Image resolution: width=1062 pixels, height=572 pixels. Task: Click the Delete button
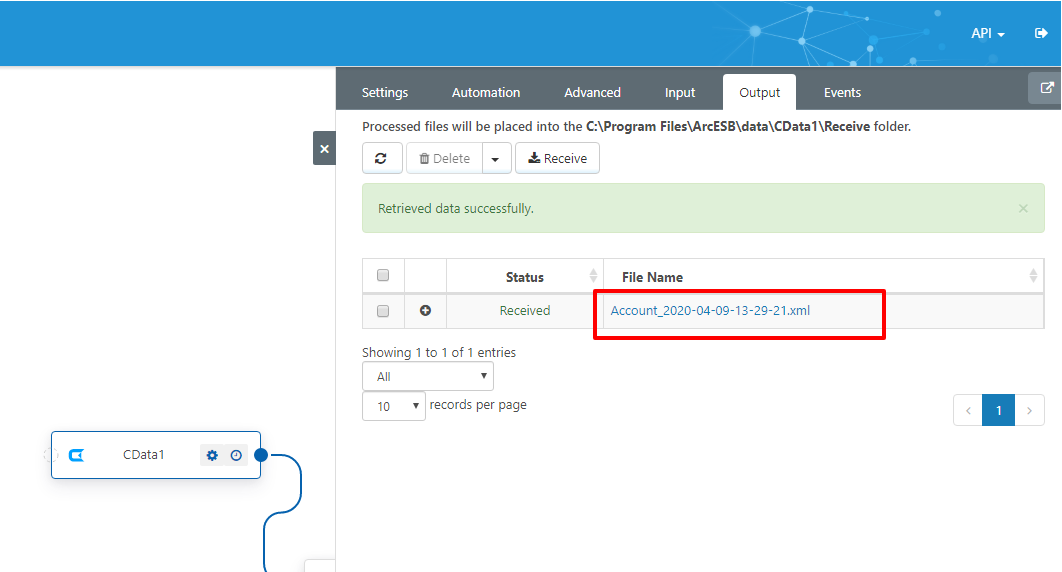pos(444,158)
